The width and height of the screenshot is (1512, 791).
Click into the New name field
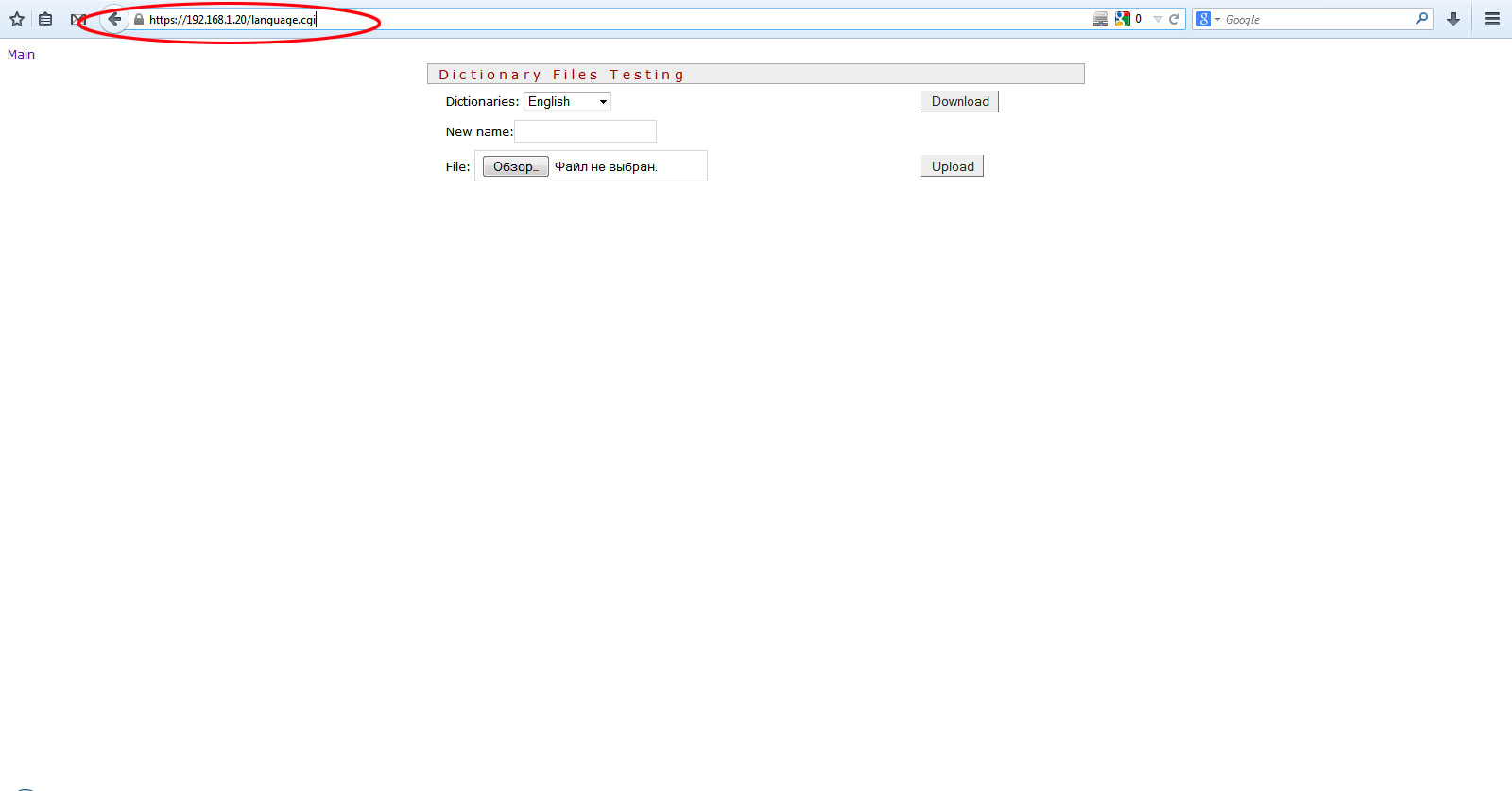coord(585,131)
